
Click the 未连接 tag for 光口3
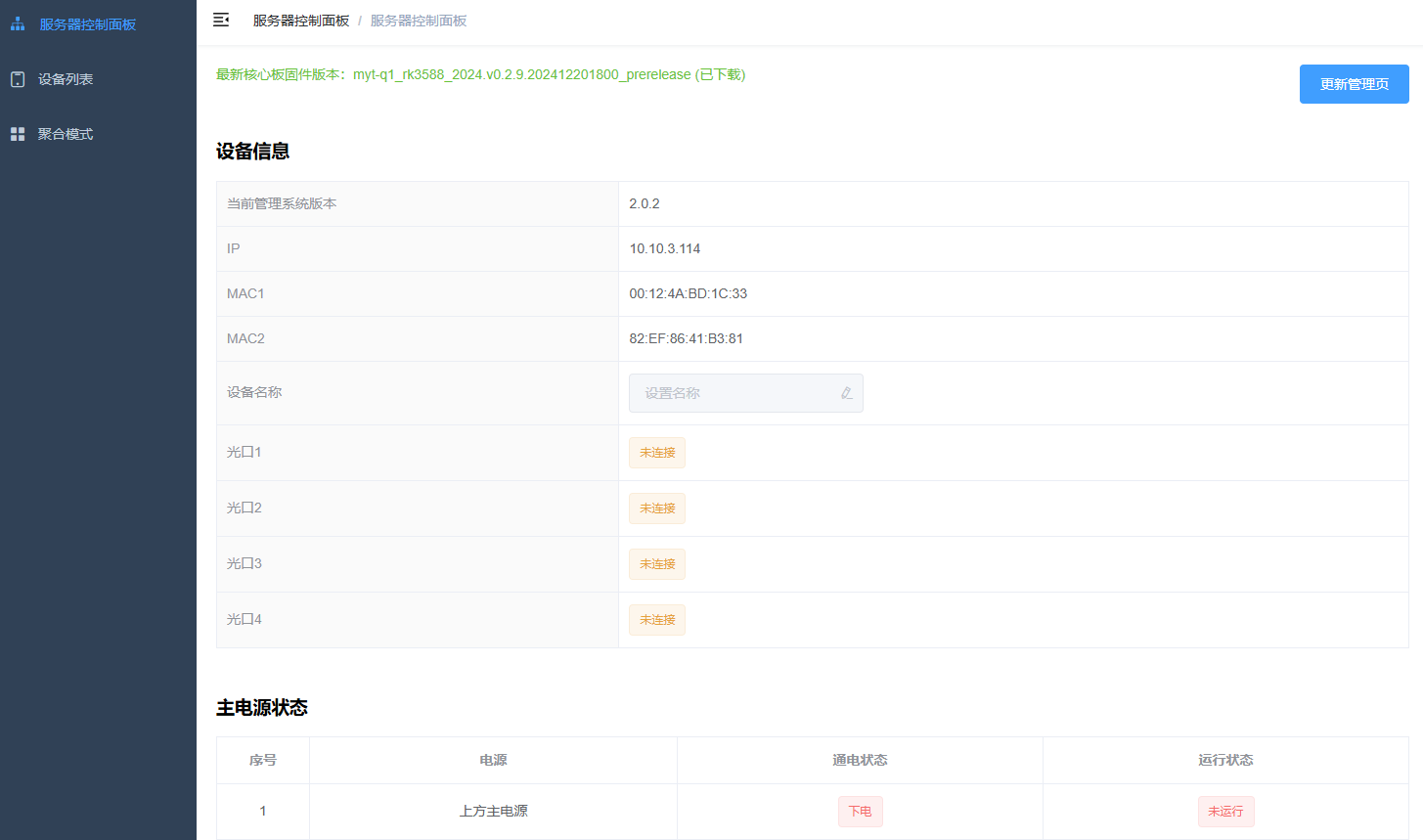[x=657, y=564]
